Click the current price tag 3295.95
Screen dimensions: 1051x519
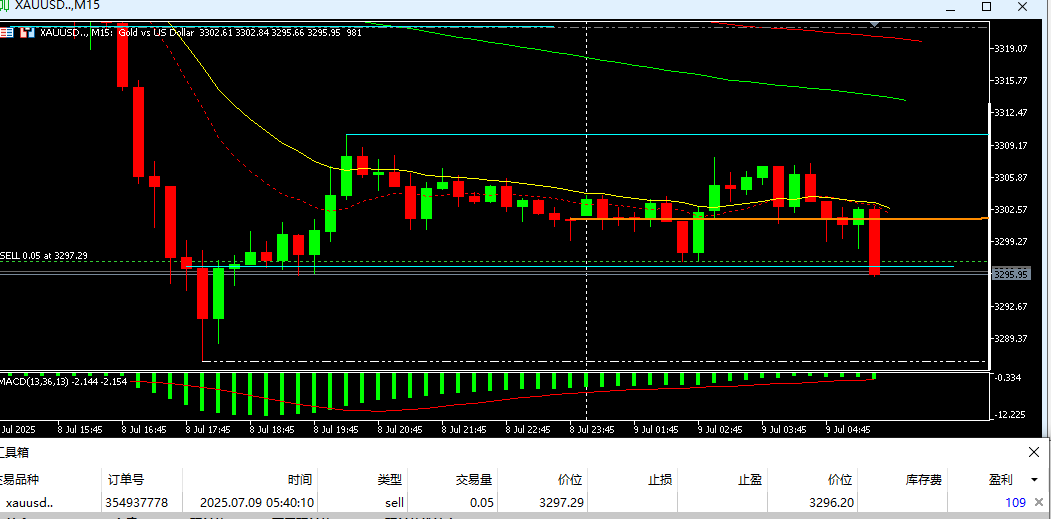point(1011,274)
